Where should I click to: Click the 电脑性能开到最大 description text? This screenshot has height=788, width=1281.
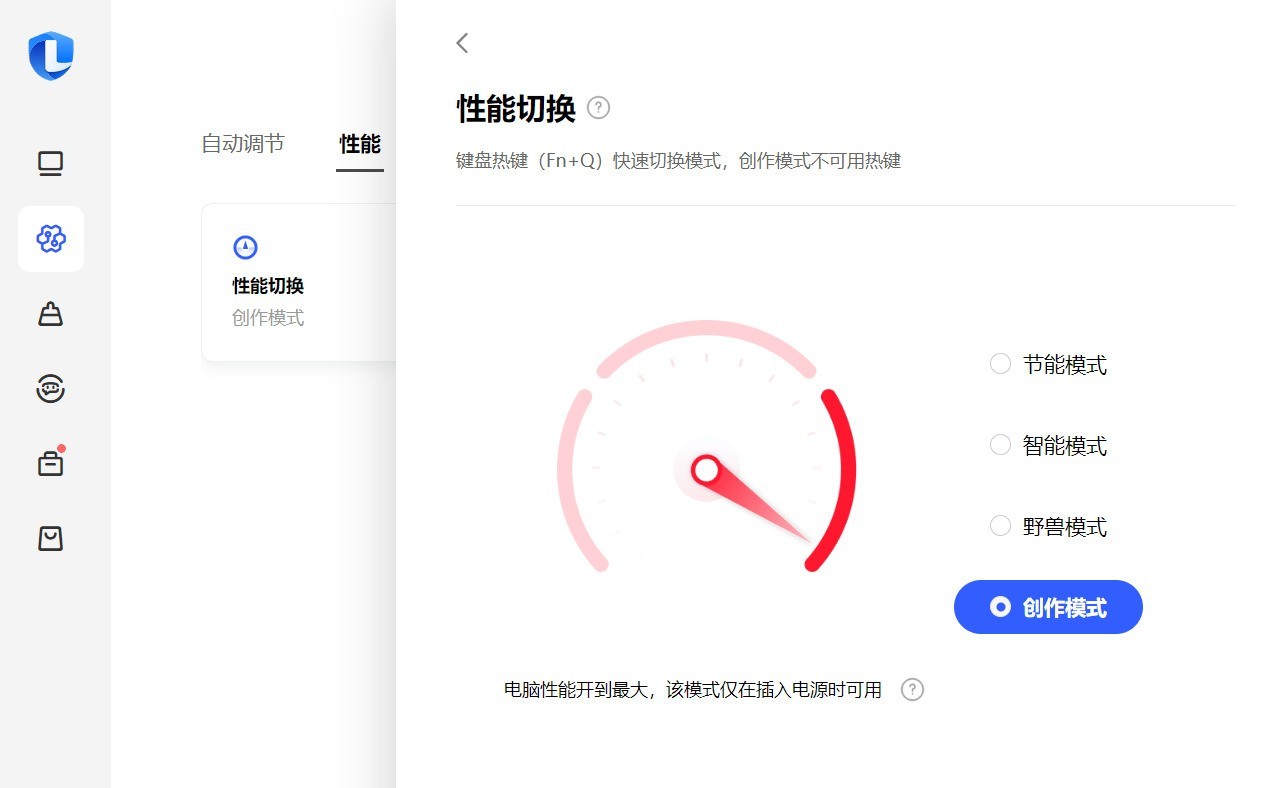tap(693, 690)
